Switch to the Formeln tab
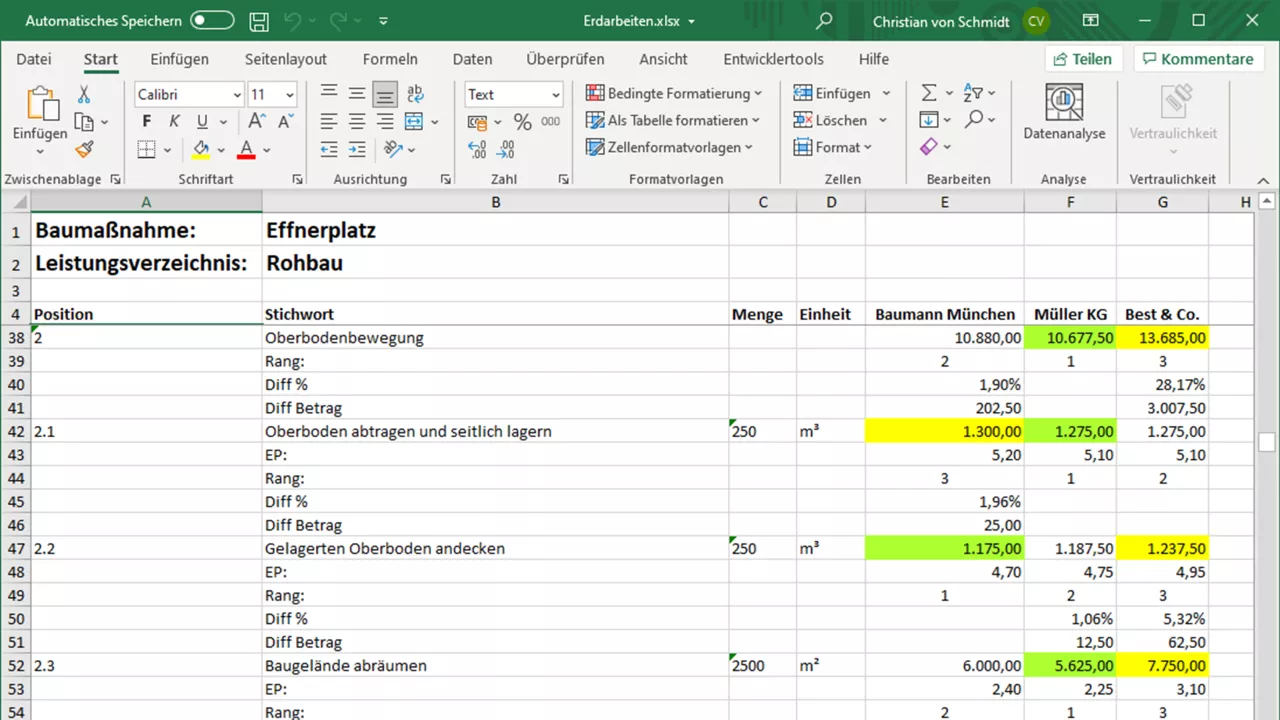Screen dimensions: 1280x720 pyautogui.click(x=390, y=59)
